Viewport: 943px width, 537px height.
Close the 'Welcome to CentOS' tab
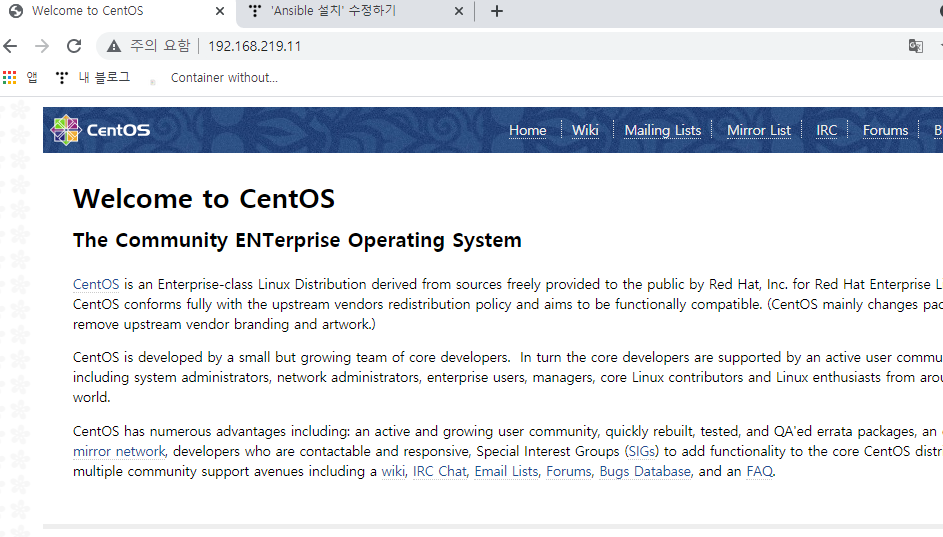(x=220, y=11)
